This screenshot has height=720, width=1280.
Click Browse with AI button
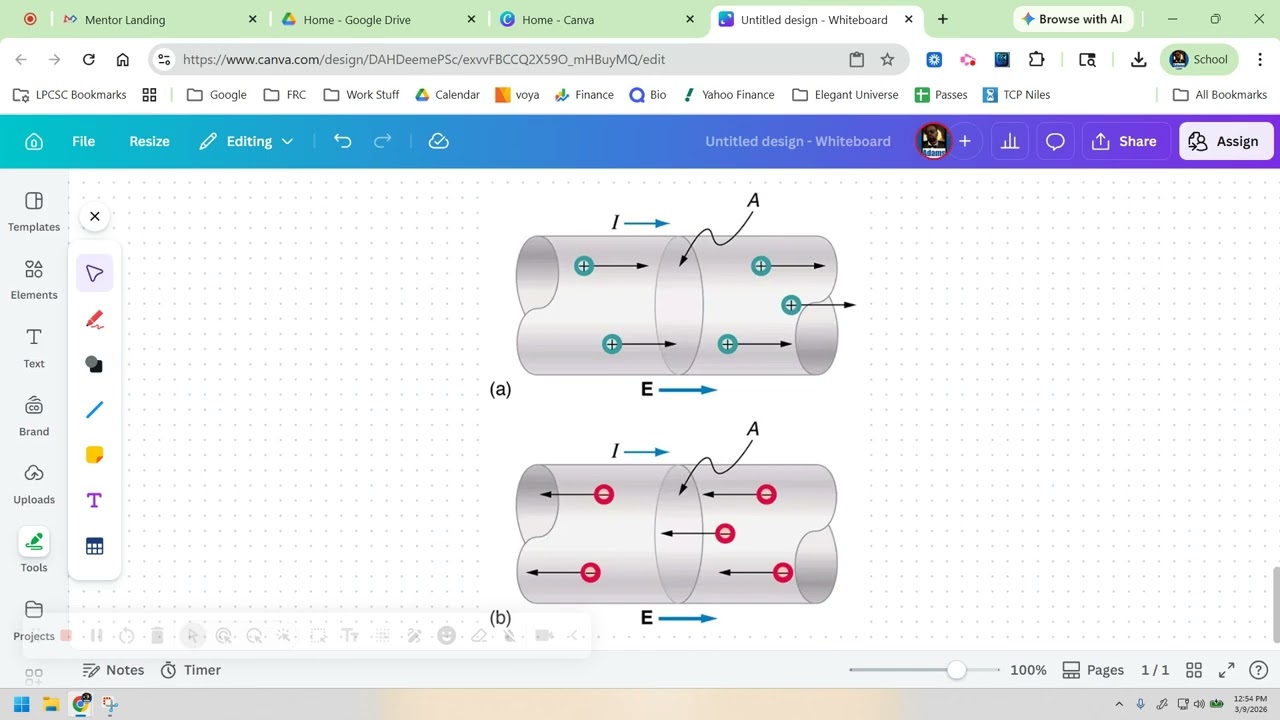(1072, 19)
